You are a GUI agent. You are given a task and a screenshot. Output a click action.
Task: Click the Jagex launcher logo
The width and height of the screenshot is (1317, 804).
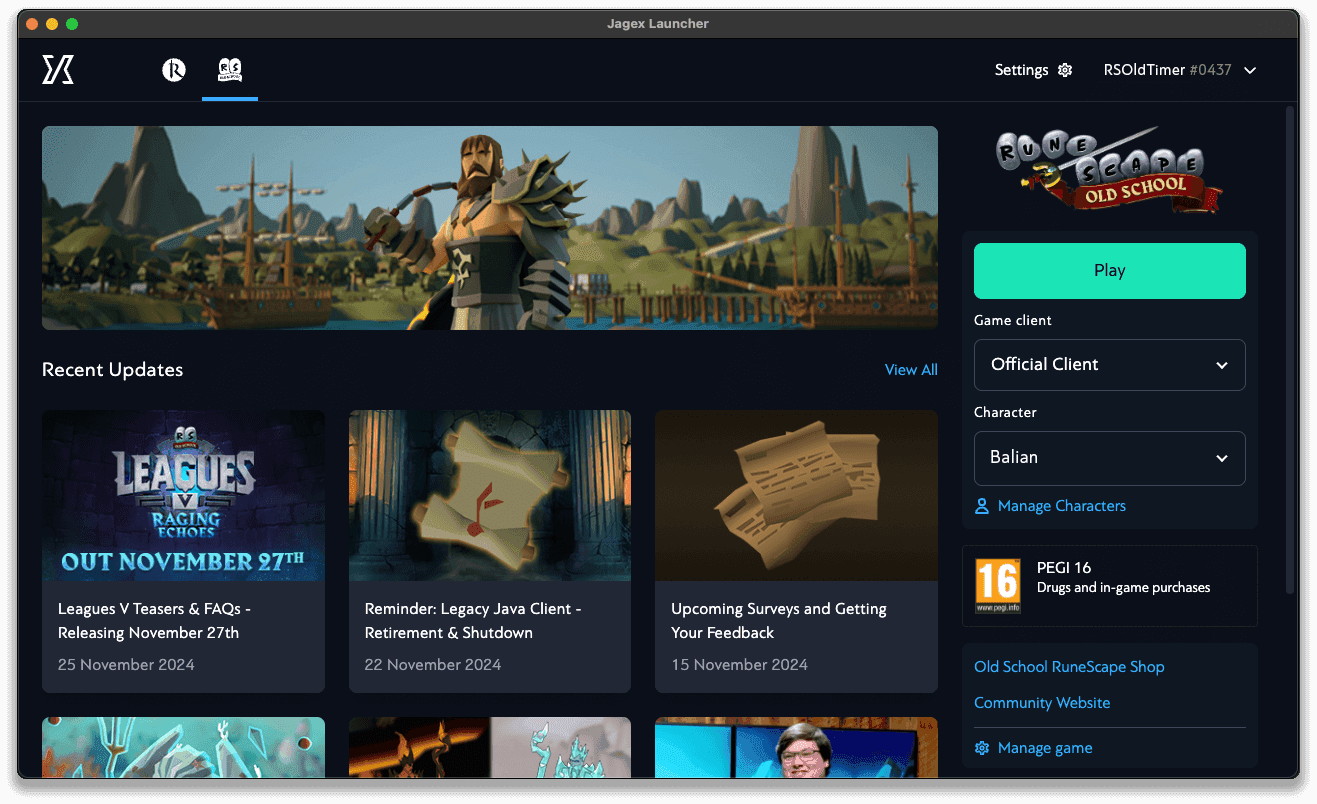[x=57, y=69]
